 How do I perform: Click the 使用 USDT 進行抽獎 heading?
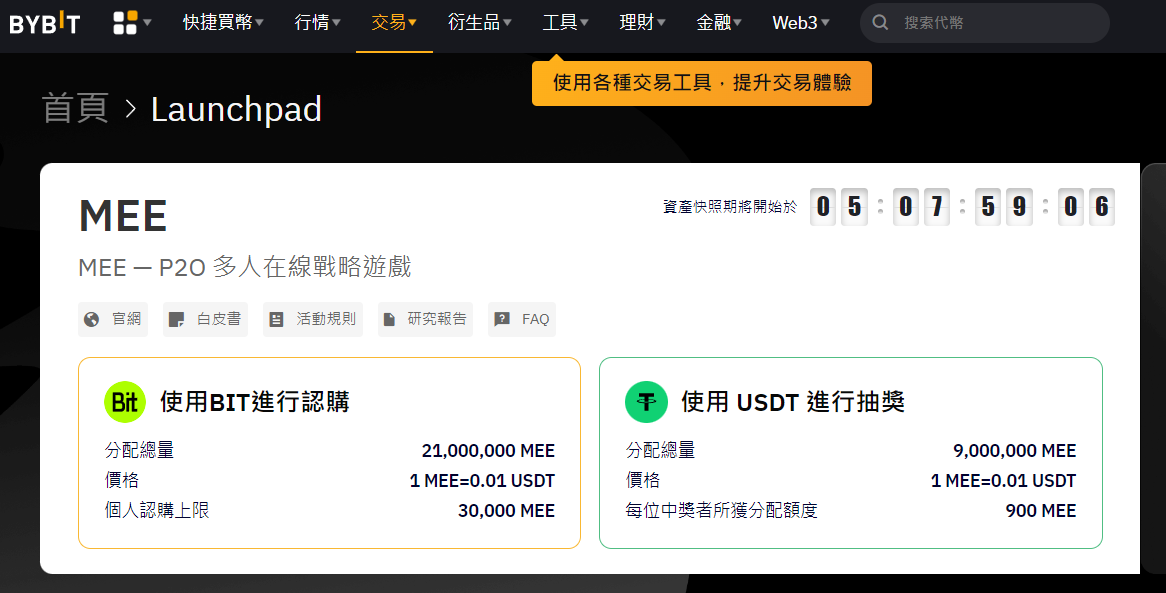tap(793, 402)
